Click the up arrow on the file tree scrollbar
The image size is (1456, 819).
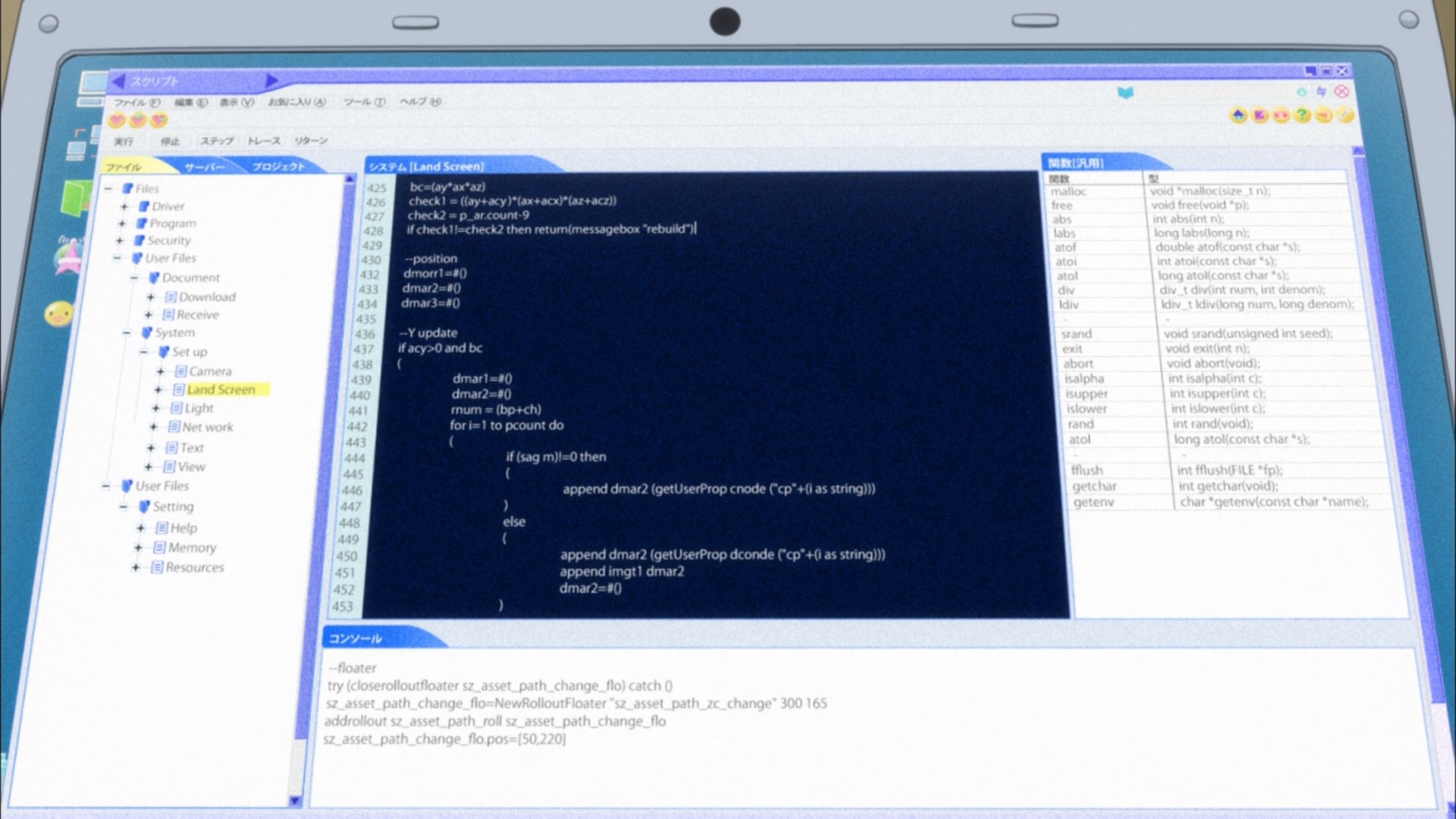click(350, 179)
